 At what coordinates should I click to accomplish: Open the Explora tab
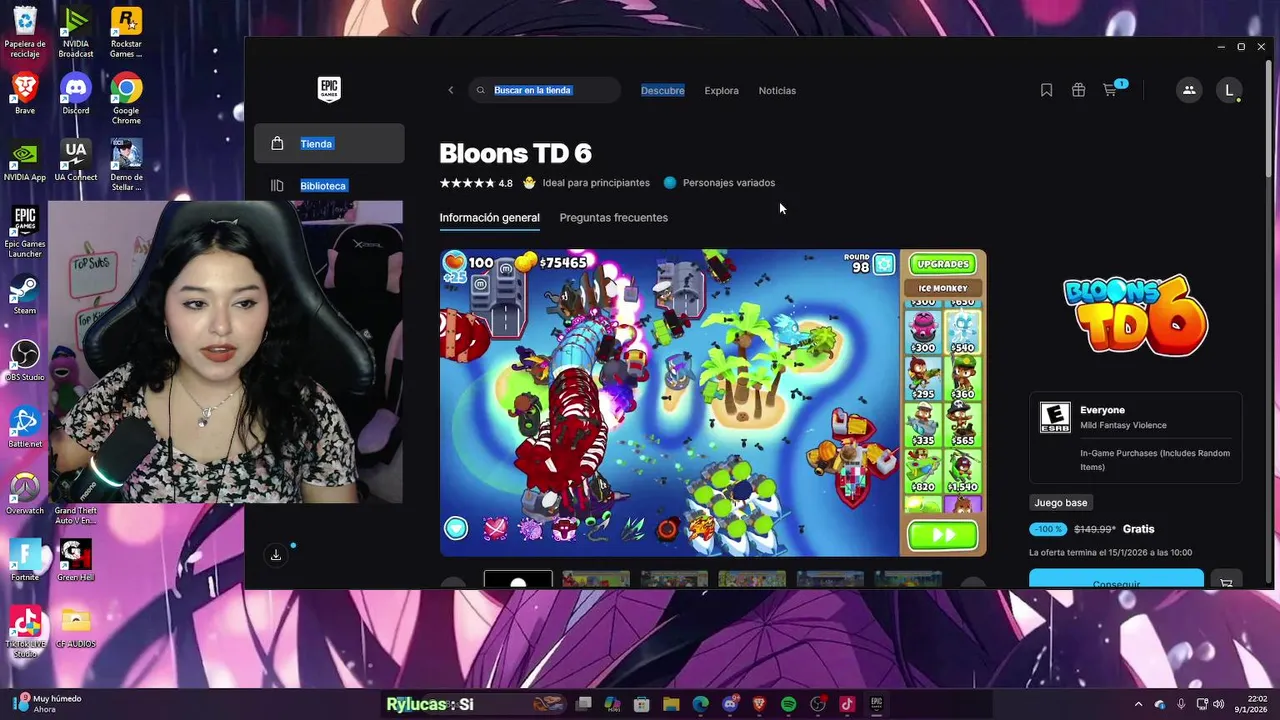[721, 90]
